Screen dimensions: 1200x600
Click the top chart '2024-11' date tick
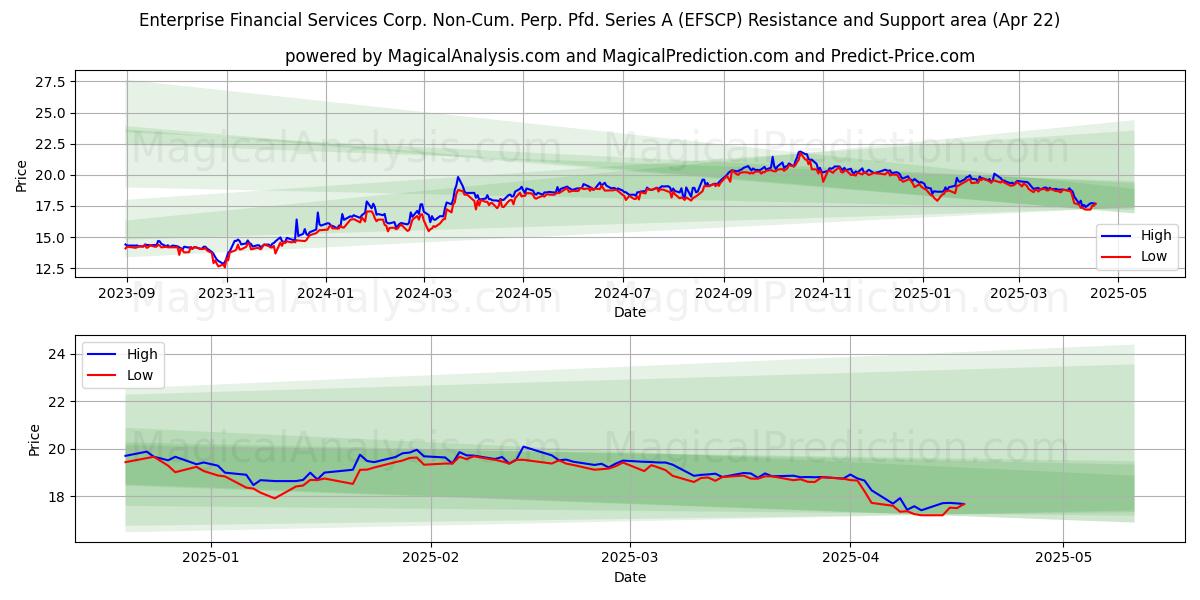823,294
